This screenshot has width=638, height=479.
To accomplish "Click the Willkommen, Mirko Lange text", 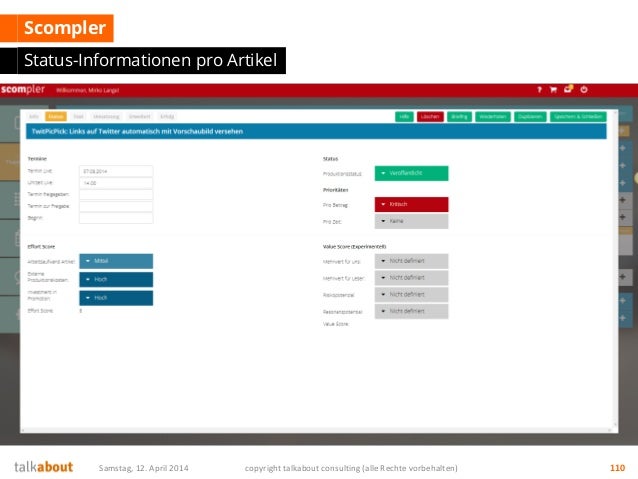I will (87, 90).
